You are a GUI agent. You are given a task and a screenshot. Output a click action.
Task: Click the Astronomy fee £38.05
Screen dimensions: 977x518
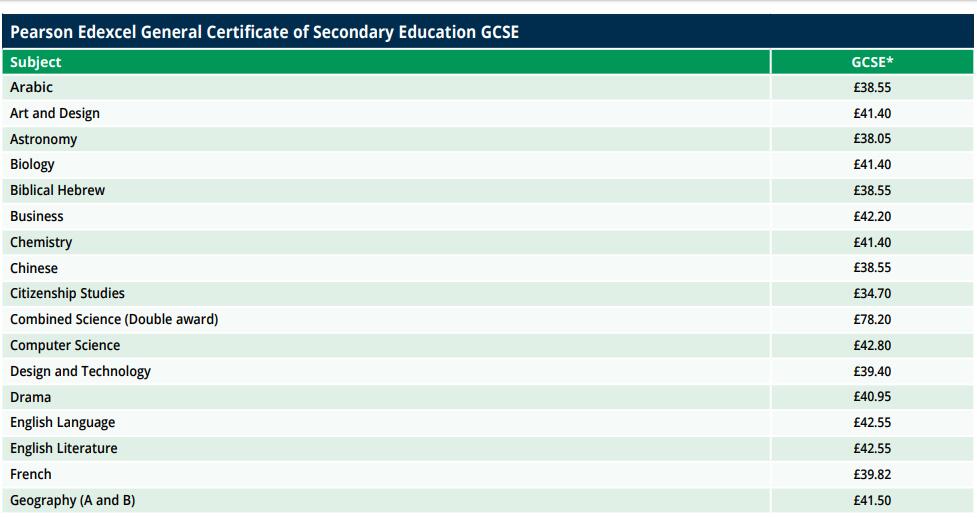872,139
